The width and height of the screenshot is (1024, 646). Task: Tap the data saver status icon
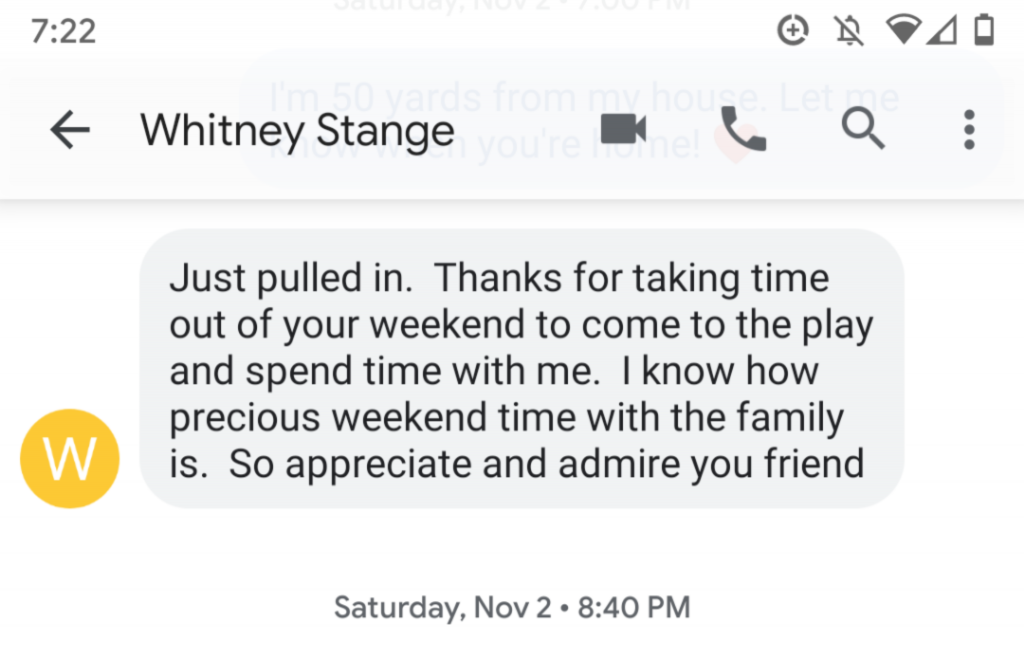tap(793, 30)
